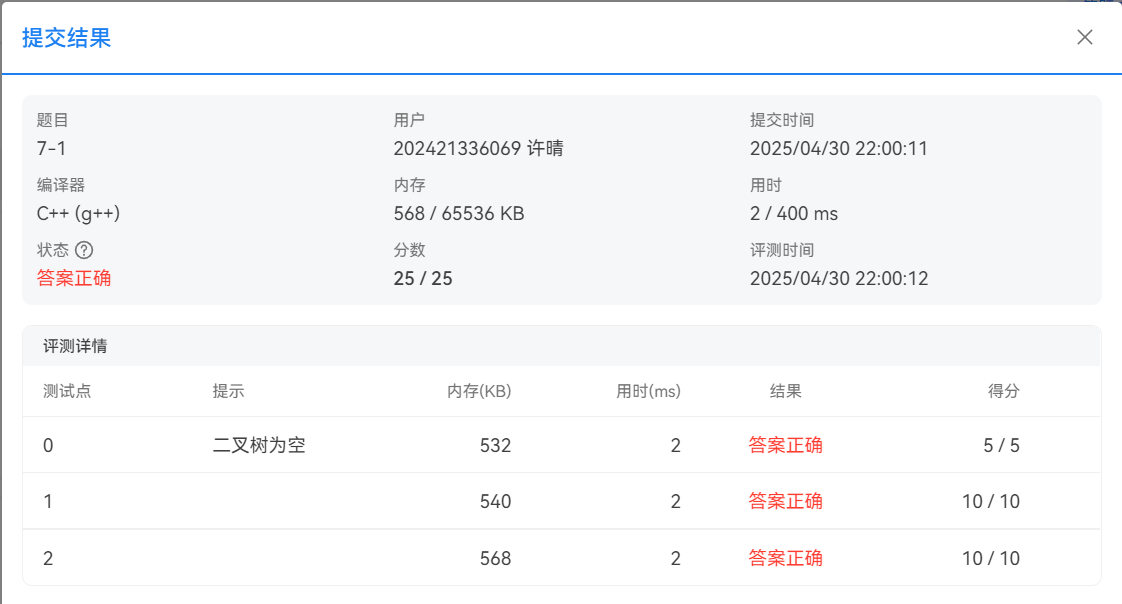
Task: Click the 结果 column header
Action: click(x=785, y=391)
